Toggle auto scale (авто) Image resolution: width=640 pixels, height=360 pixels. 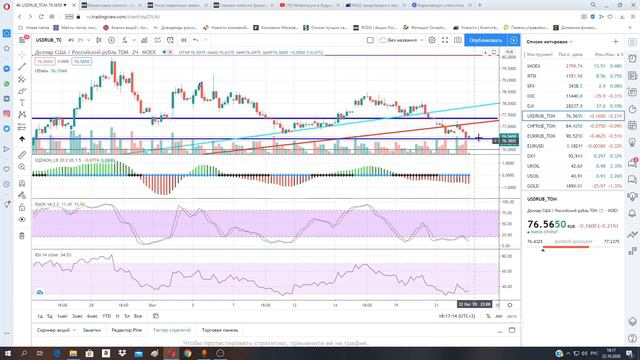(512, 316)
